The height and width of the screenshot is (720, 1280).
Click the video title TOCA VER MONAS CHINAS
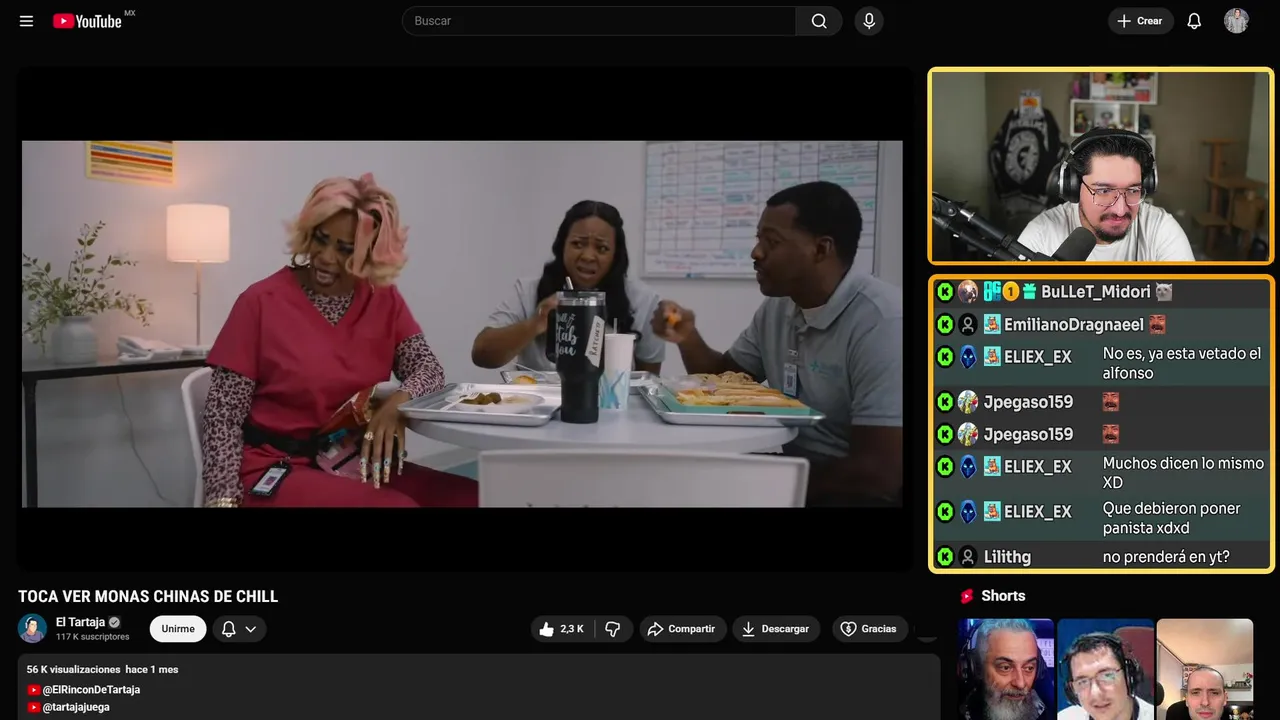click(x=148, y=597)
